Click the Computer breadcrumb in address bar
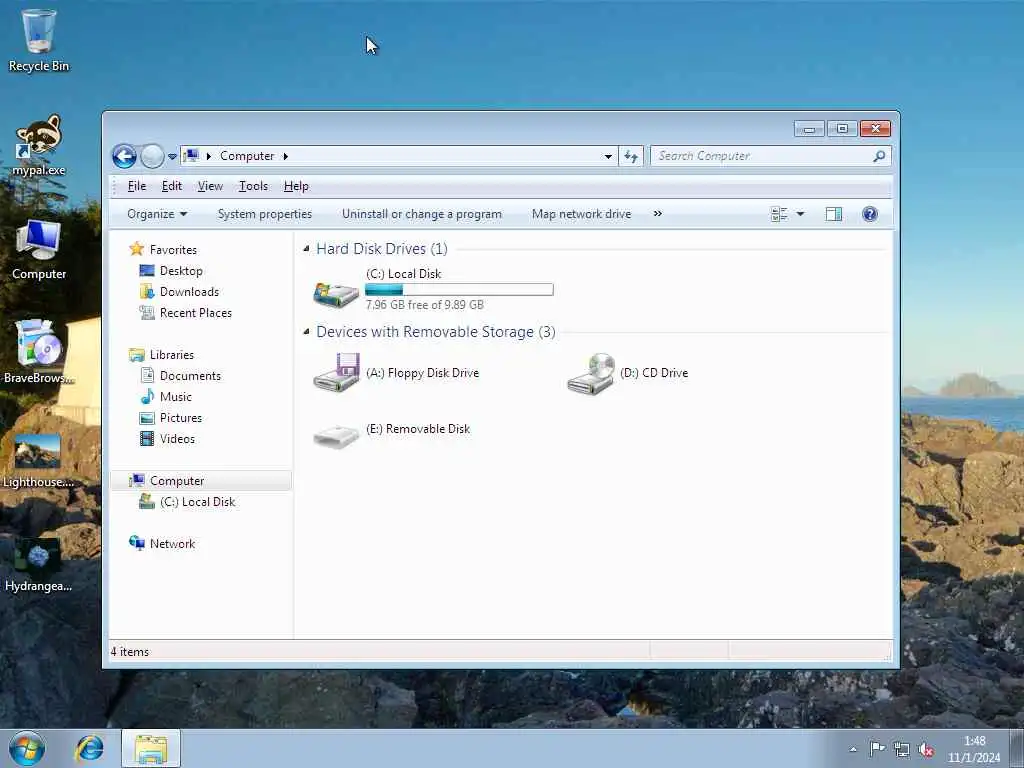Screen dimensions: 1024x768 click(247, 156)
